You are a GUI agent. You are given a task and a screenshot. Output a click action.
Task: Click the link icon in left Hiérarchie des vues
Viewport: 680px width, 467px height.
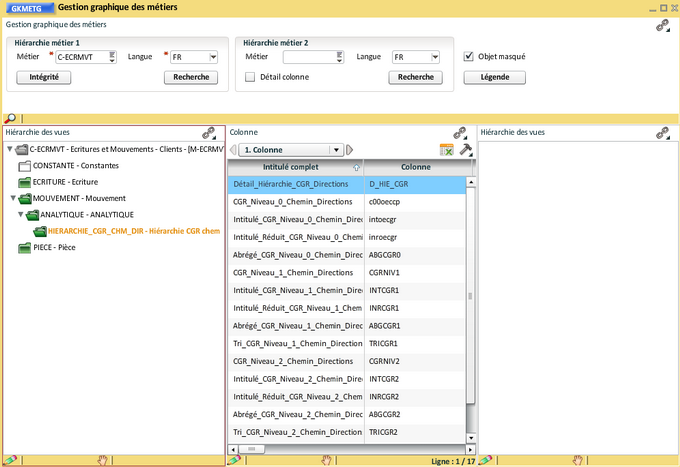point(209,132)
